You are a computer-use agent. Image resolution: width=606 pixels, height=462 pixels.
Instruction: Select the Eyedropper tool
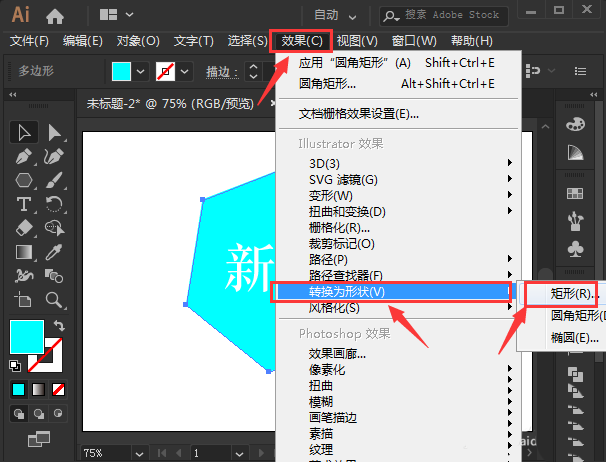pos(55,252)
